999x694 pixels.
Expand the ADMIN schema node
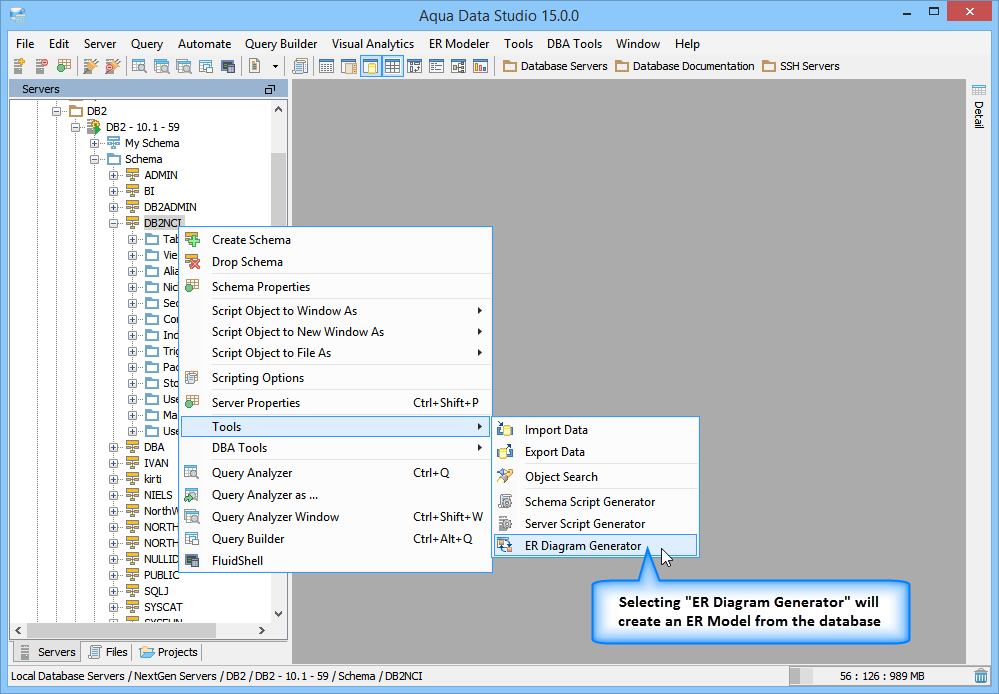(113, 175)
